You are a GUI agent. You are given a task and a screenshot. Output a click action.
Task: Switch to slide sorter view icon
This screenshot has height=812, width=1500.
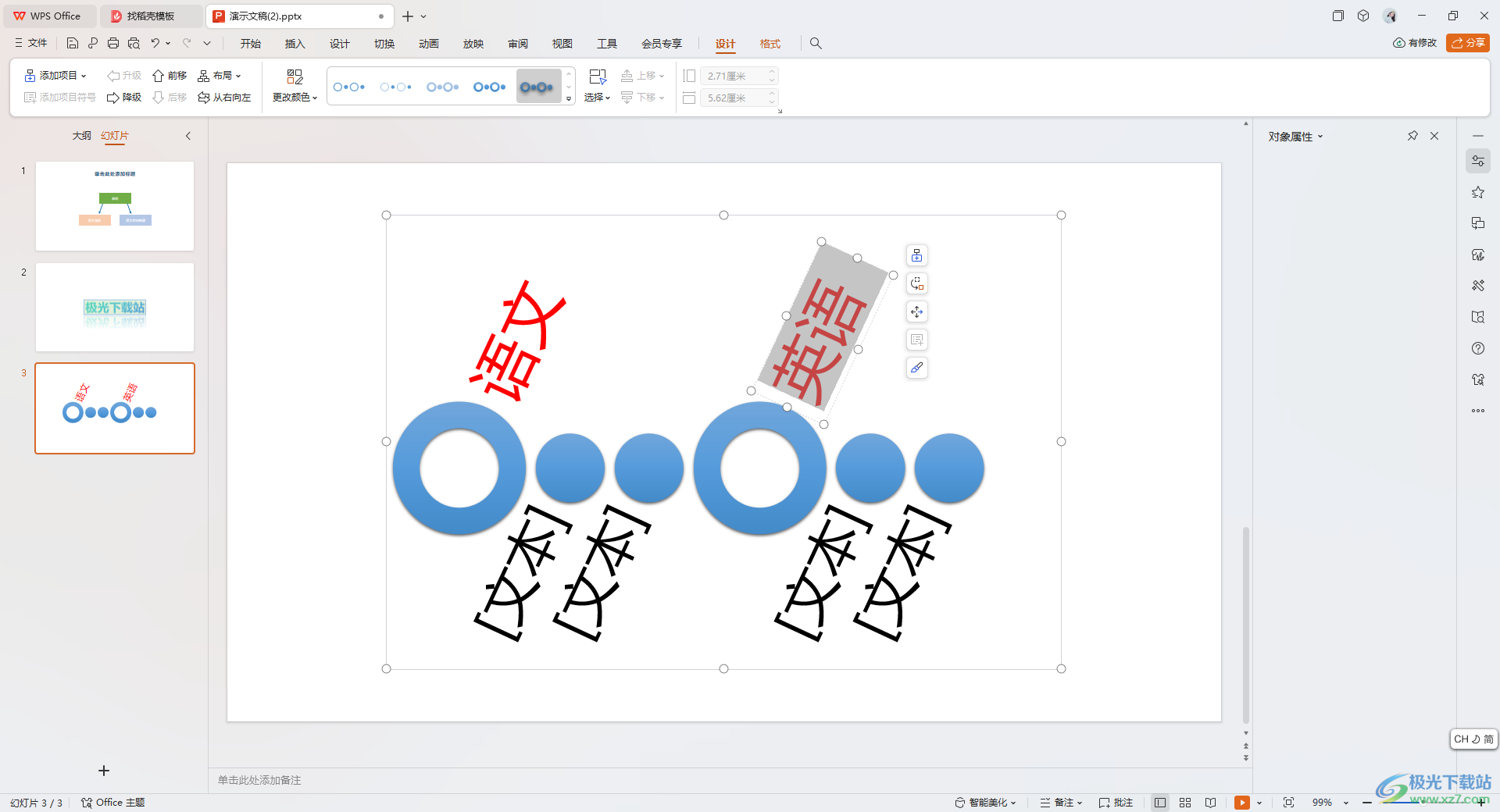pyautogui.click(x=1185, y=803)
